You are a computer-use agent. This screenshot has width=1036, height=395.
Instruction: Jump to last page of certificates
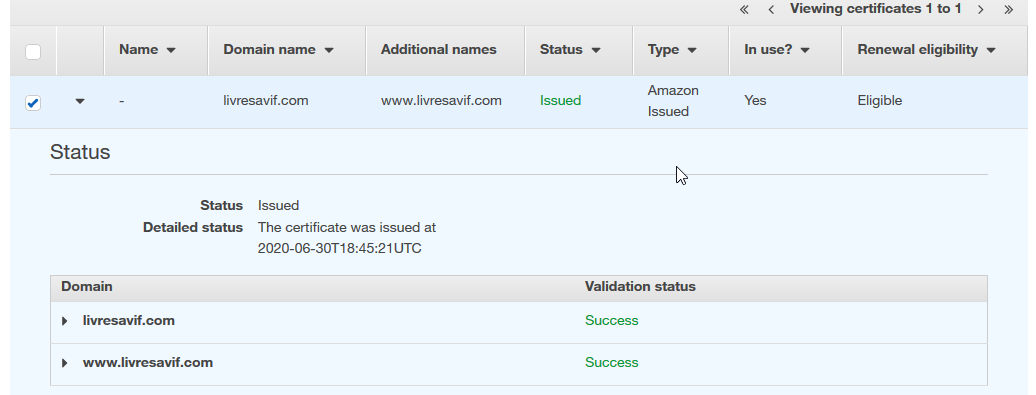pos(1008,9)
